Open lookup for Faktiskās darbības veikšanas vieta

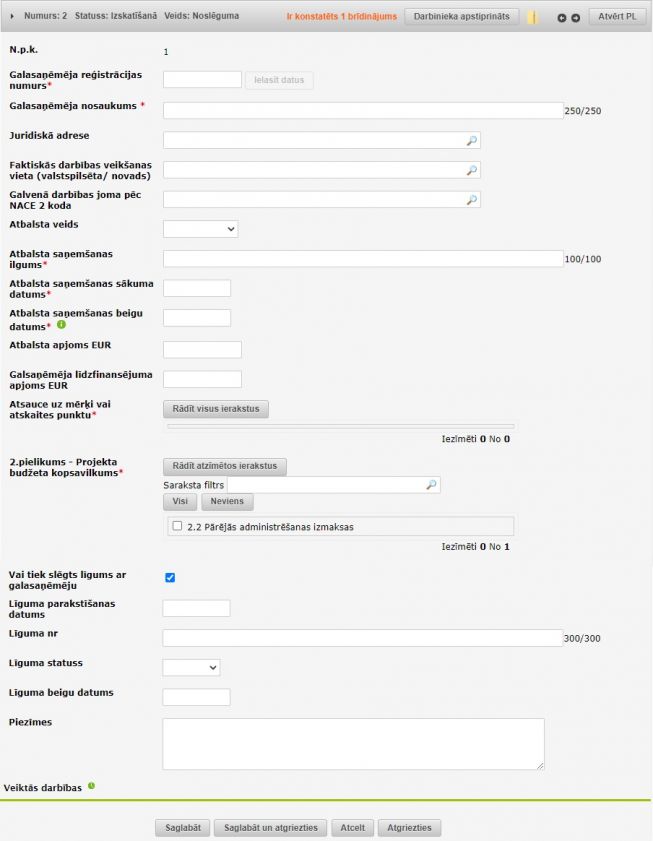tap(472, 171)
